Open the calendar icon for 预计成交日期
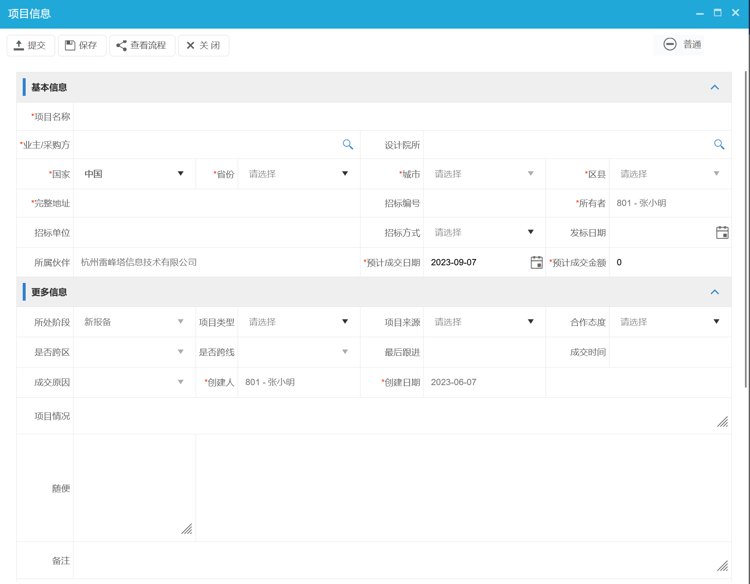The image size is (750, 584). point(536,262)
